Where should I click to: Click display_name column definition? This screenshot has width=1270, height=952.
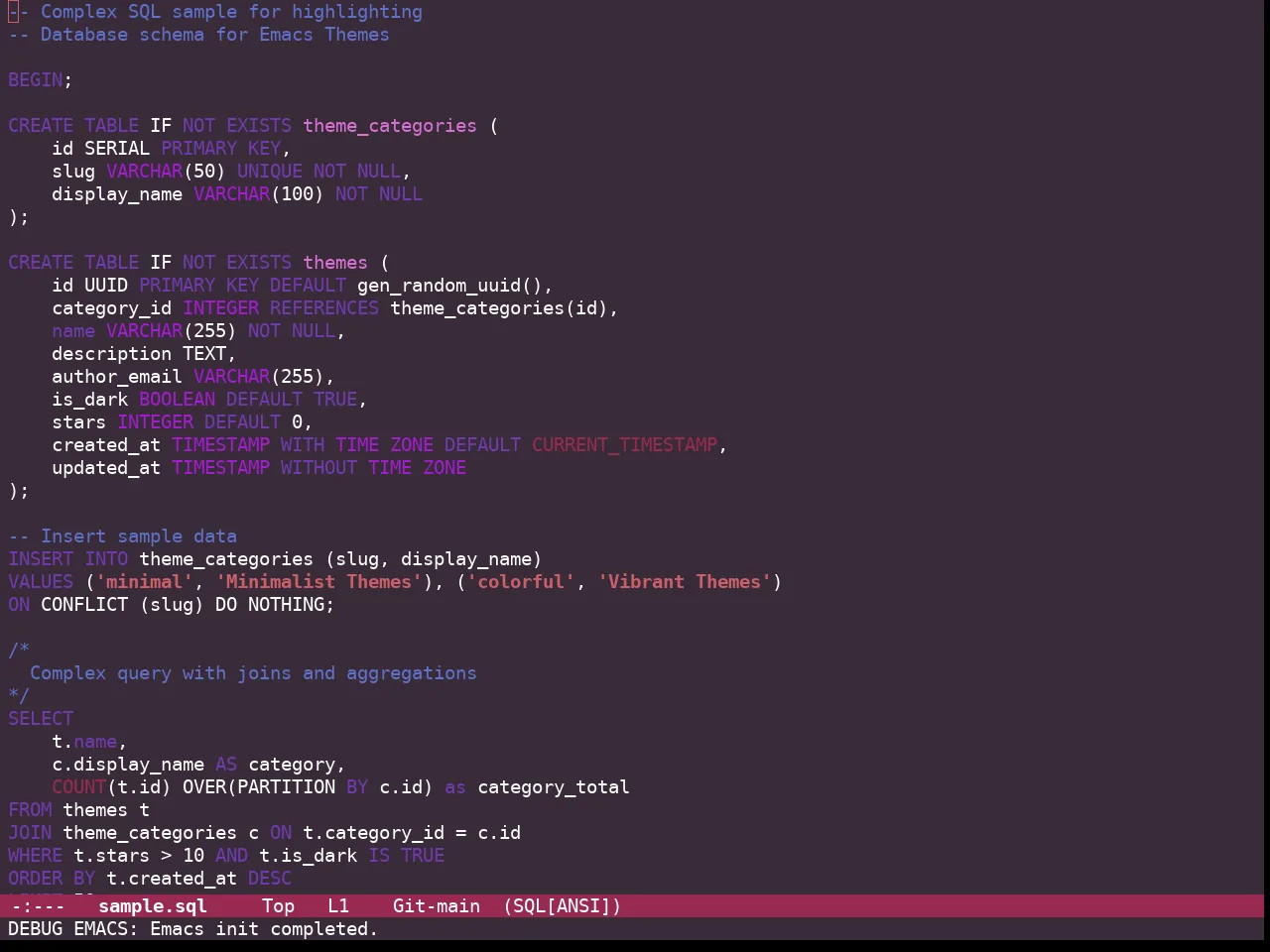click(237, 193)
